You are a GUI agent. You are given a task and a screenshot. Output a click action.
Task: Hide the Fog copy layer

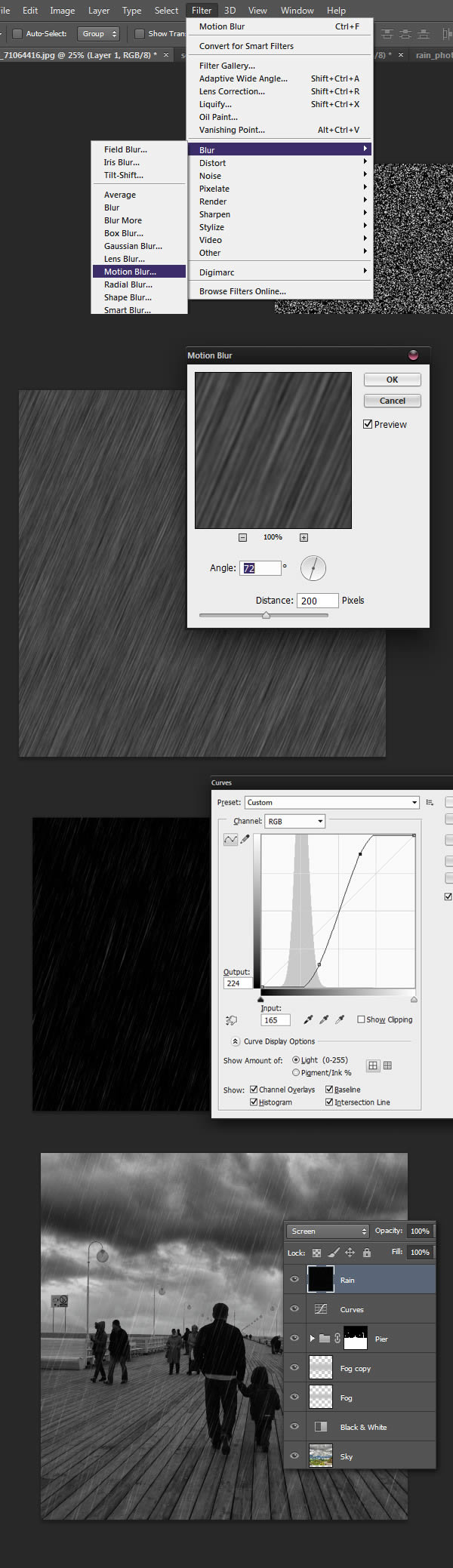(x=294, y=1367)
